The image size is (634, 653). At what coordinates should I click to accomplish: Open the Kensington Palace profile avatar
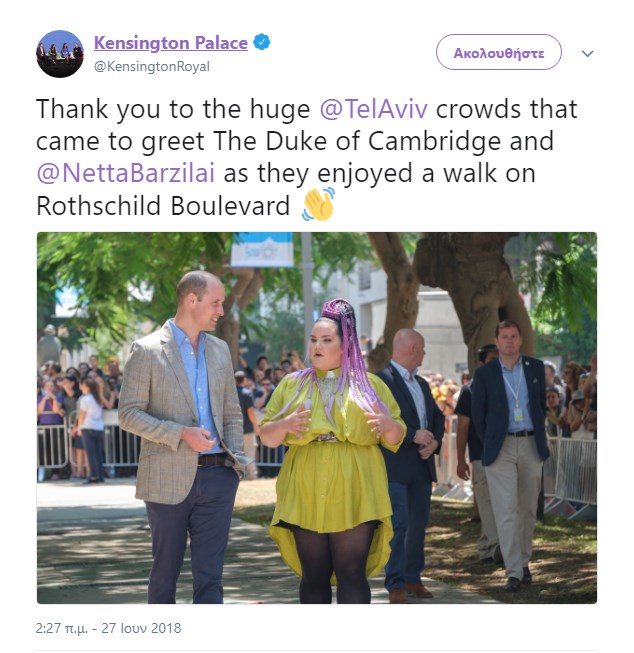(x=60, y=54)
